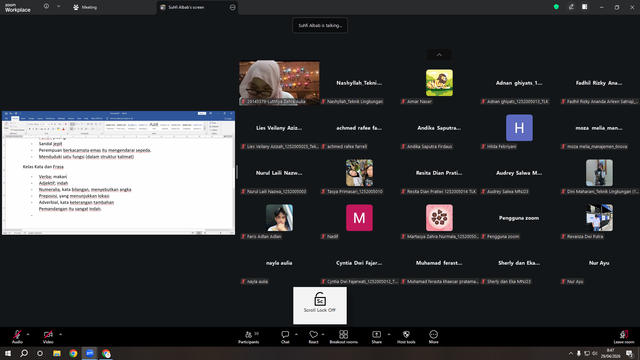Viewport: 640px width, 360px height.
Task: Click the Nashyllah_Tekni... participant tile
Action: (359, 83)
